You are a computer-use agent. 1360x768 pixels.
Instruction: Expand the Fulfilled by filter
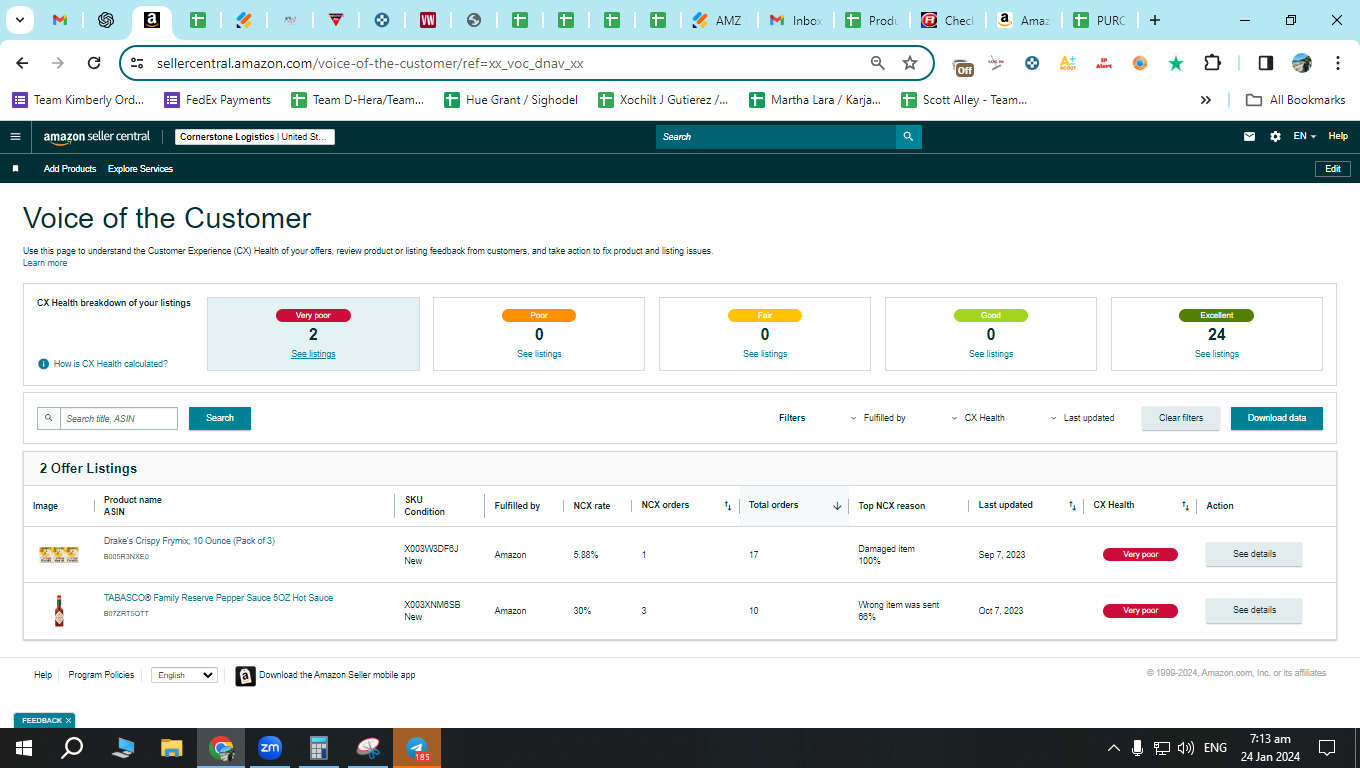(878, 418)
